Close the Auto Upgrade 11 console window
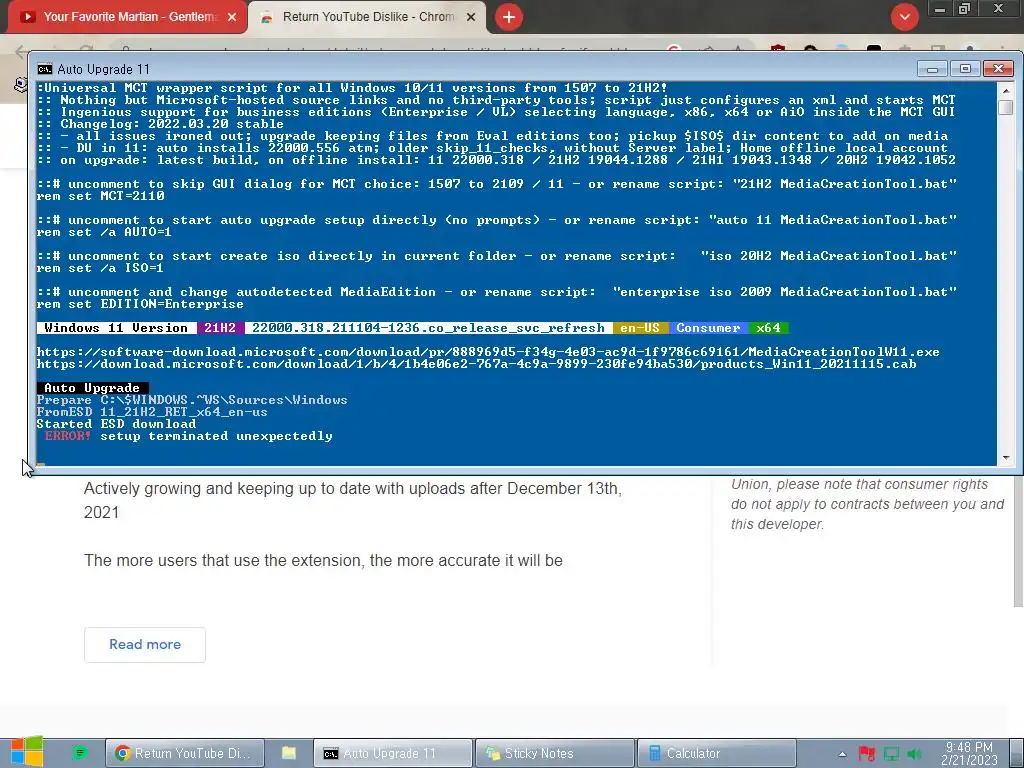Viewport: 1024px width, 768px height. click(999, 69)
